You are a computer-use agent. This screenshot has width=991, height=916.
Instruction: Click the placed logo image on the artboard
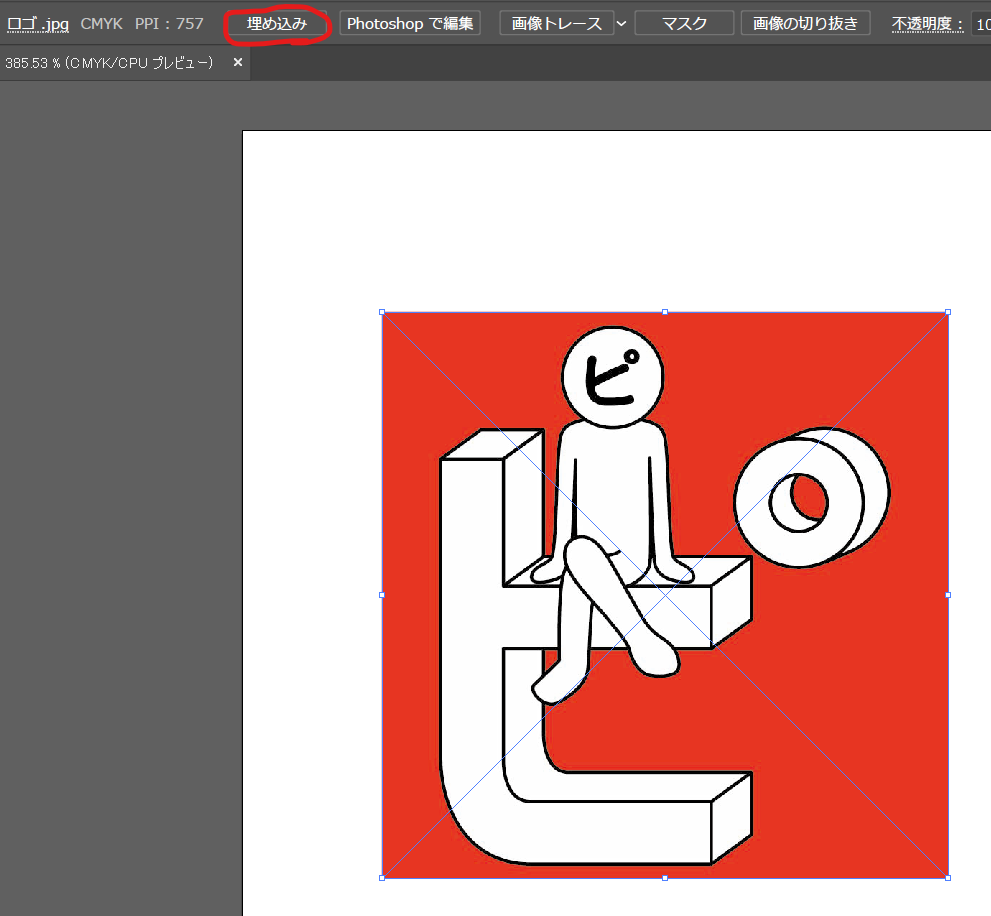[665, 595]
